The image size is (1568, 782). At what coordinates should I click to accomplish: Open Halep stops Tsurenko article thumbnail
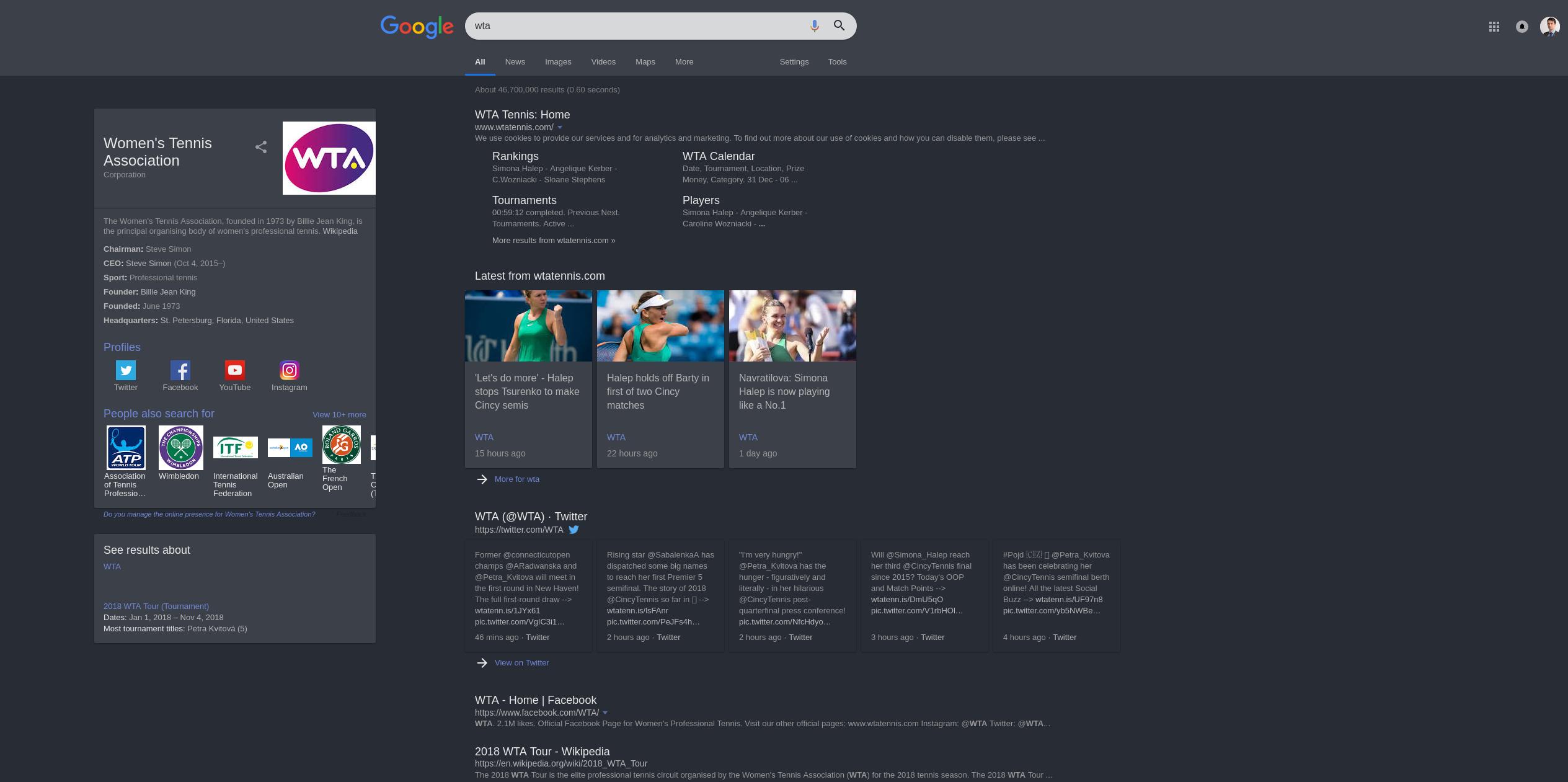(528, 326)
